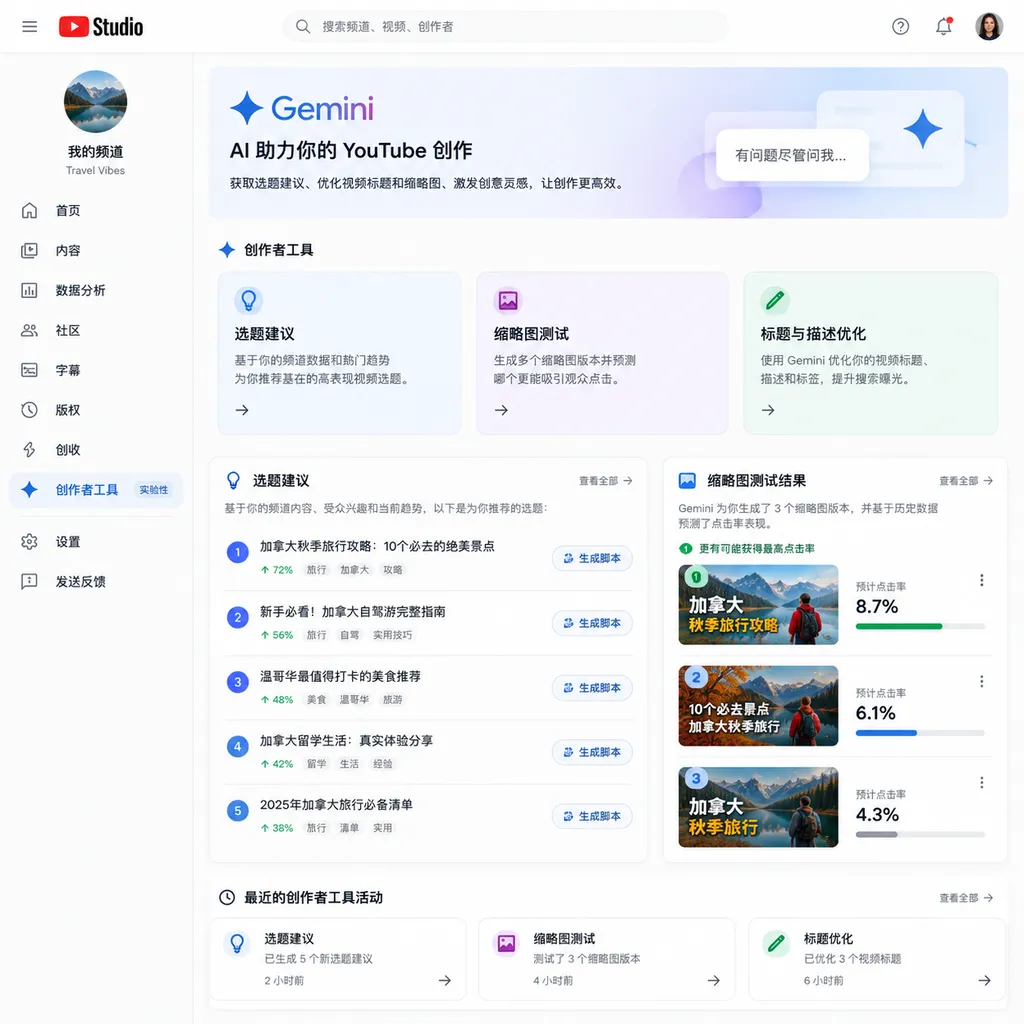The width and height of the screenshot is (1024, 1024).
Task: Click the 实验性 badge in sidebar
Action: pyautogui.click(x=153, y=490)
